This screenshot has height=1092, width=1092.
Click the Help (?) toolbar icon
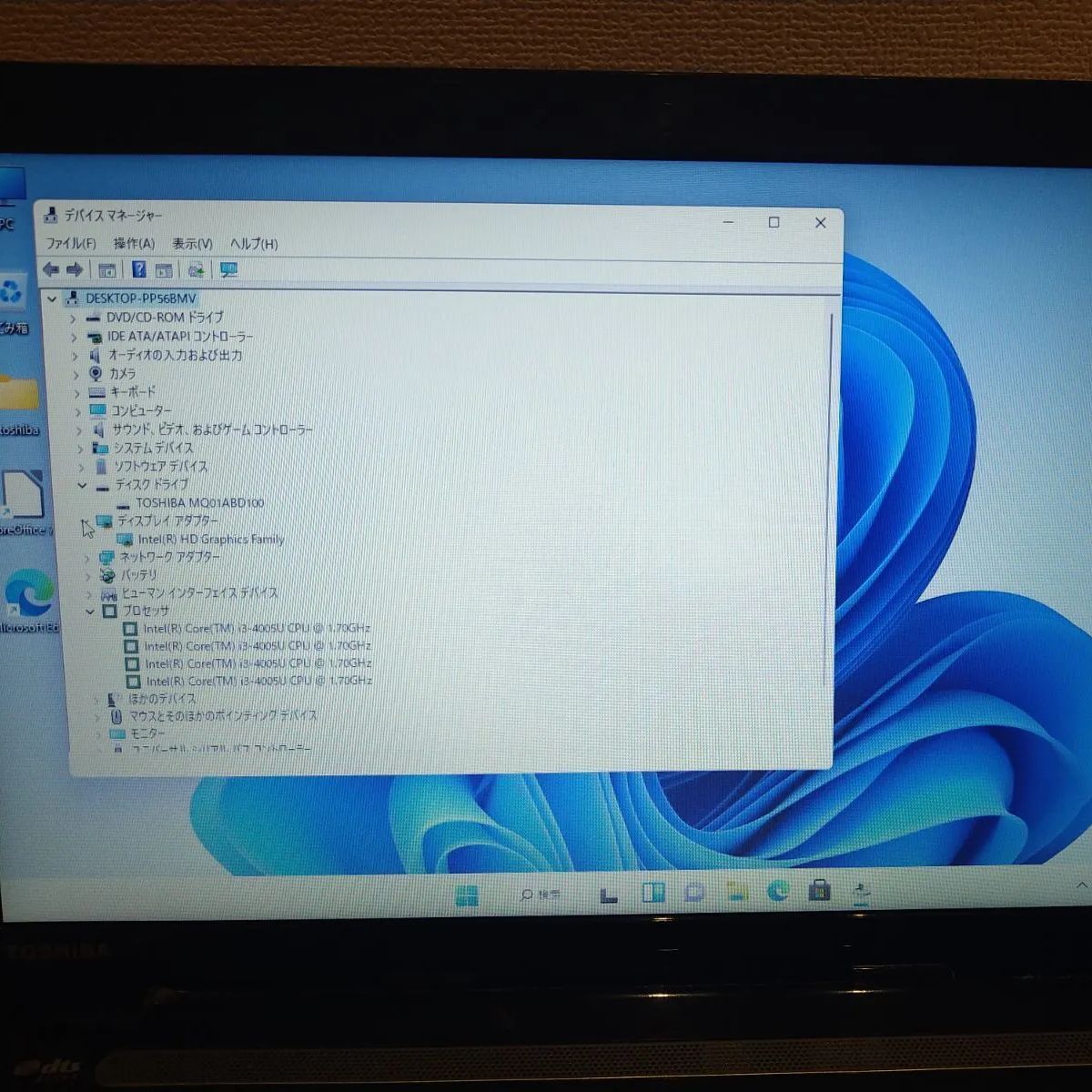pyautogui.click(x=138, y=269)
